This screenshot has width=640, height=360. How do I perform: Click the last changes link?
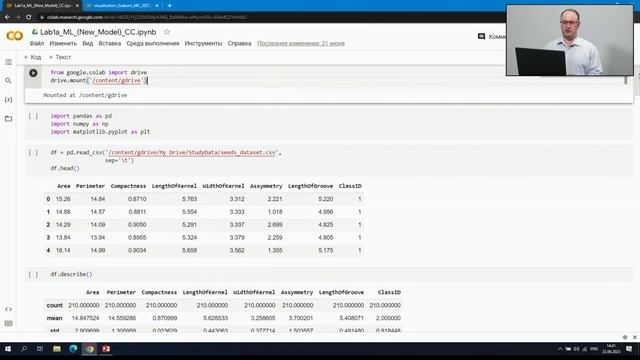[301, 43]
